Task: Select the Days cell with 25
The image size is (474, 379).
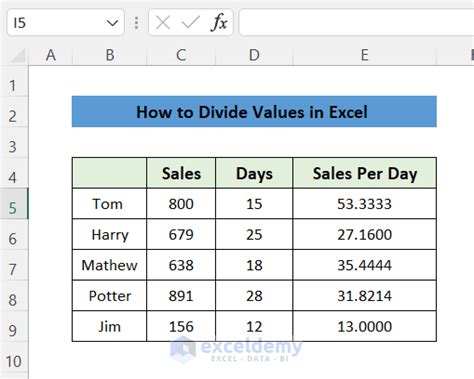Action: tap(254, 234)
